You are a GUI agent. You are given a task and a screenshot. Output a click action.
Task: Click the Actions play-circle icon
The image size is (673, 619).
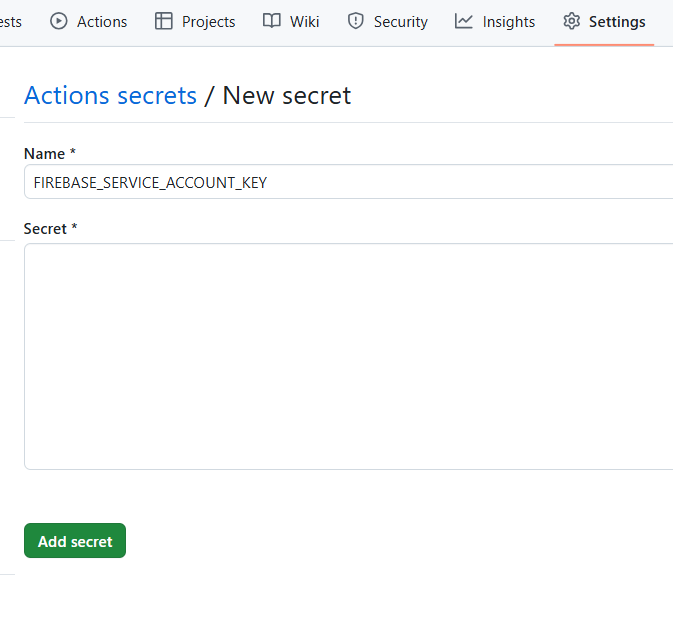(58, 21)
